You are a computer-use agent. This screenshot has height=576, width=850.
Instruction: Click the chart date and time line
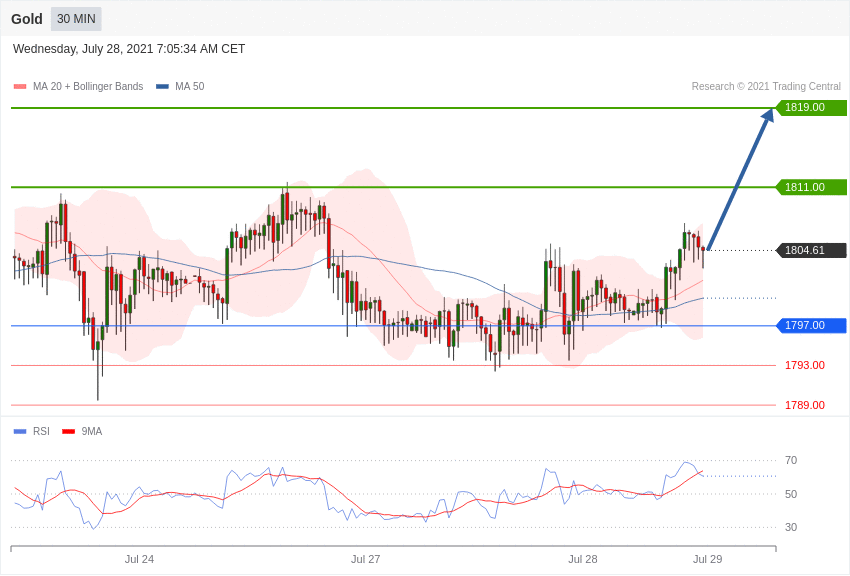[x=129, y=49]
